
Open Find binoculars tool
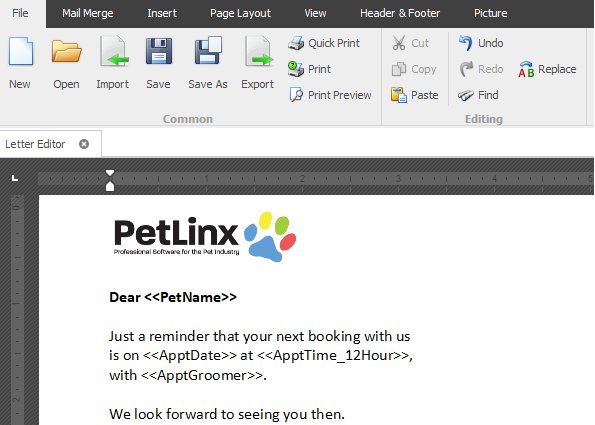478,95
